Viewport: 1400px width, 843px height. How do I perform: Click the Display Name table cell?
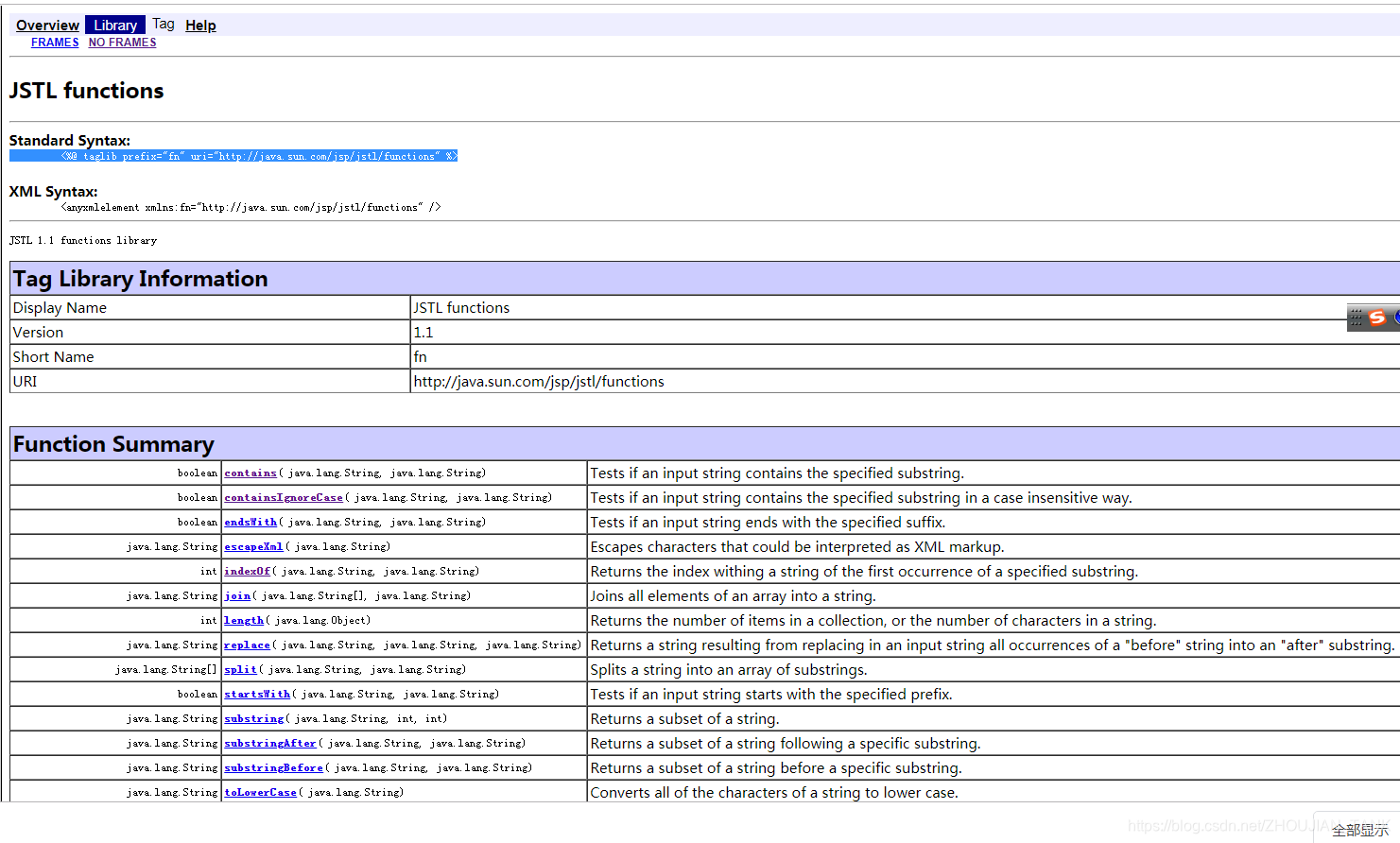pyautogui.click(x=210, y=307)
